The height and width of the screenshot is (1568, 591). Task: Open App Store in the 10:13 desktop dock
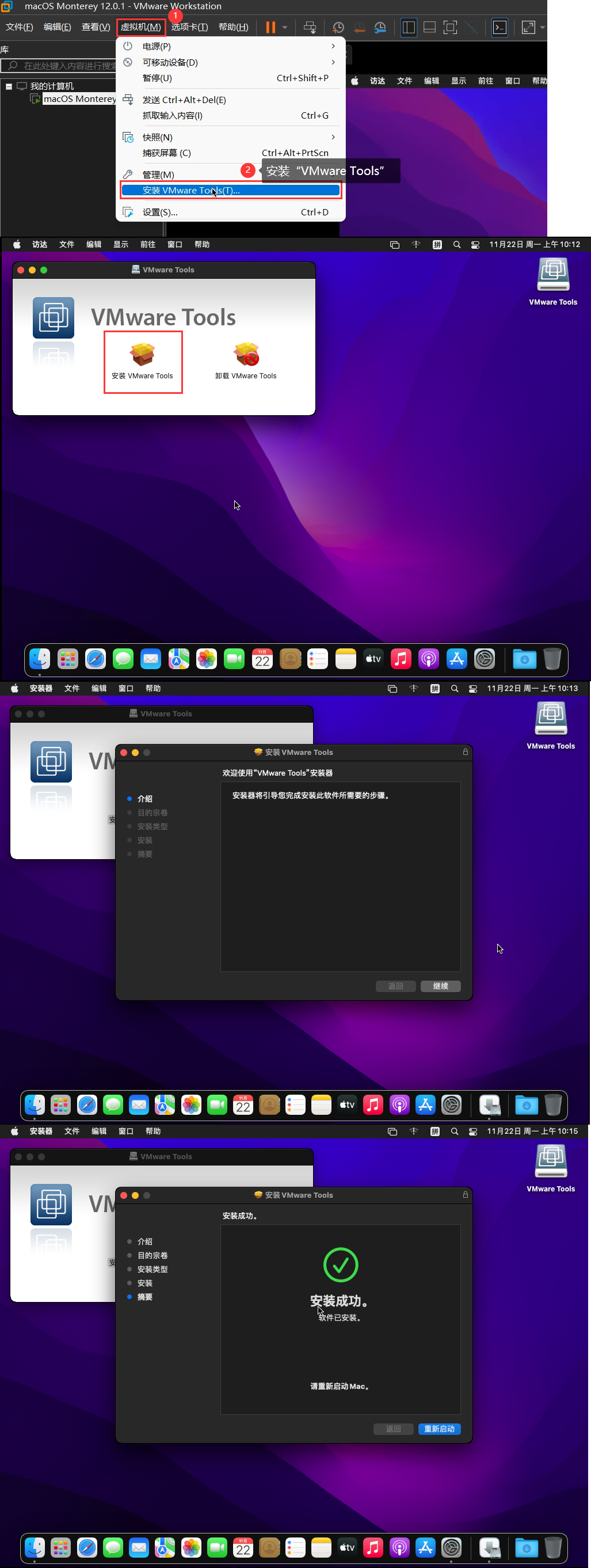425,1105
